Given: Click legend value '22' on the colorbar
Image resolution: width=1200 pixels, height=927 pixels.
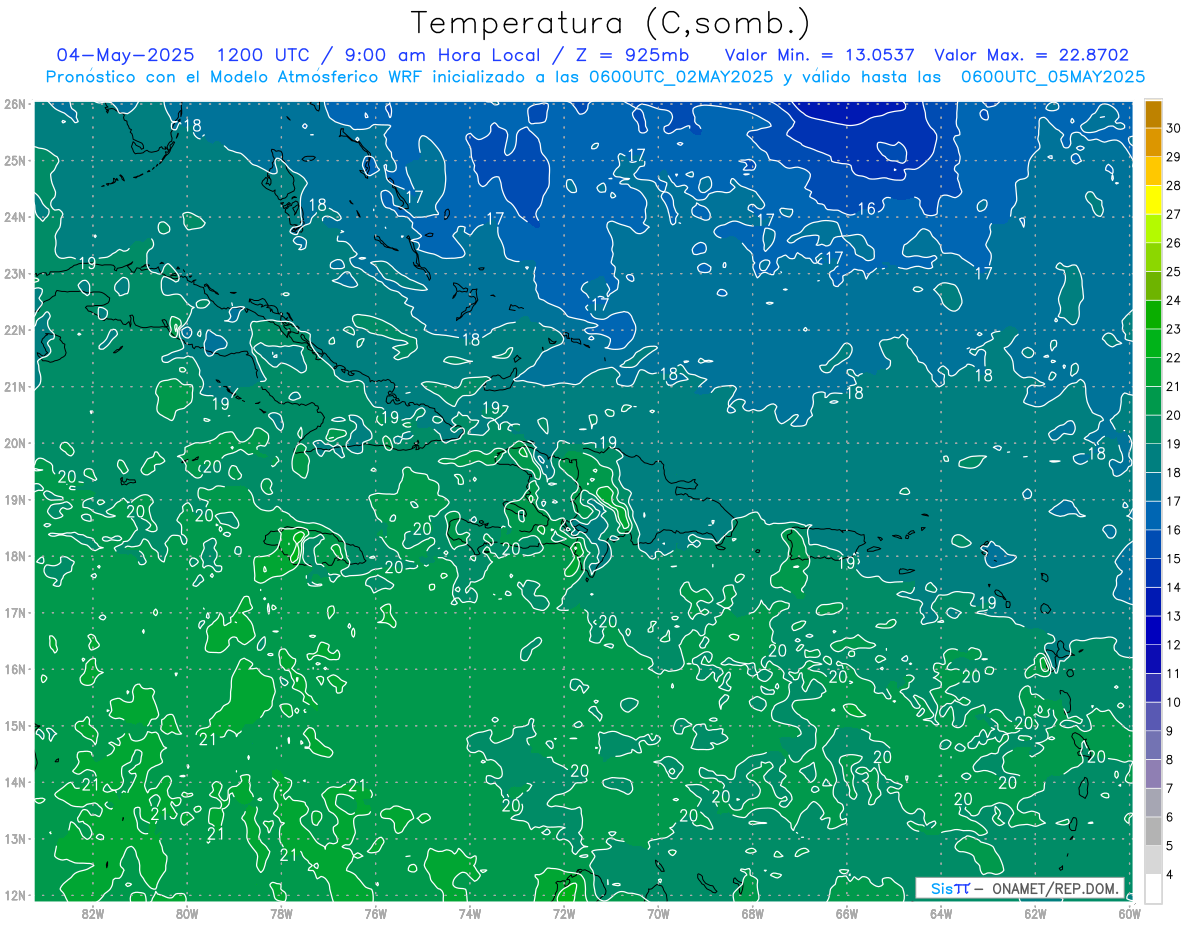Looking at the screenshot, I should click(x=1174, y=358).
